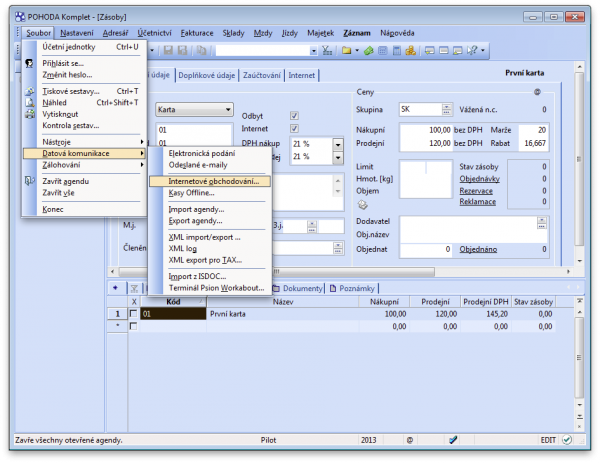Viewport: 600px width, 463px height.
Task: Open the toolbar search combo box arrow
Action: (313, 51)
